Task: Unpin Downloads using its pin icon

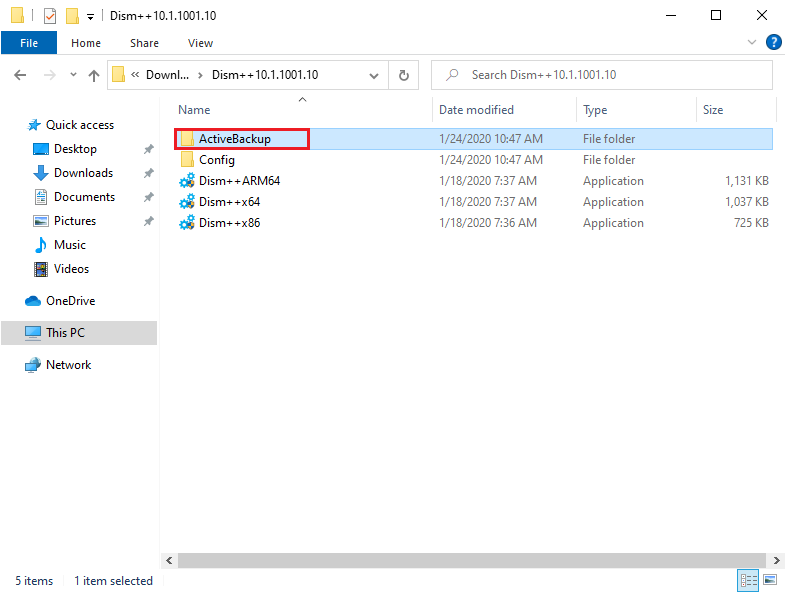Action: 148,173
